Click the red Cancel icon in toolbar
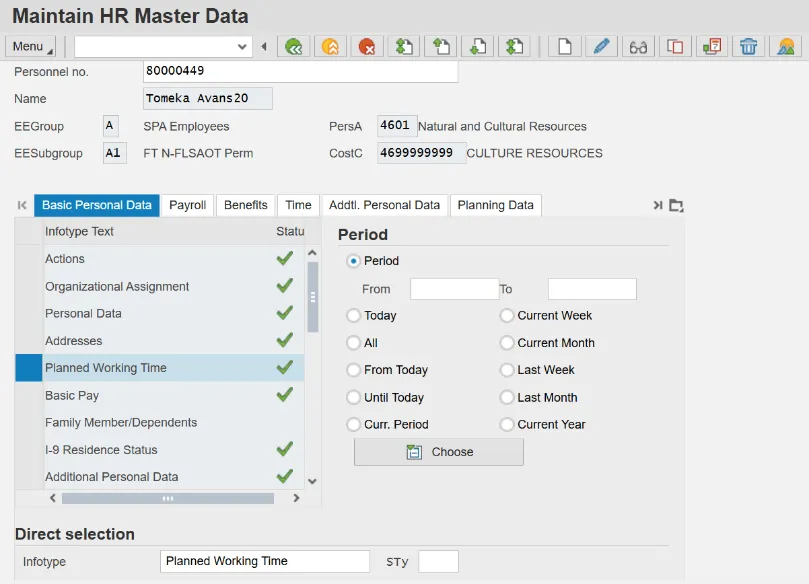This screenshot has height=584, width=809. pyautogui.click(x=367, y=47)
